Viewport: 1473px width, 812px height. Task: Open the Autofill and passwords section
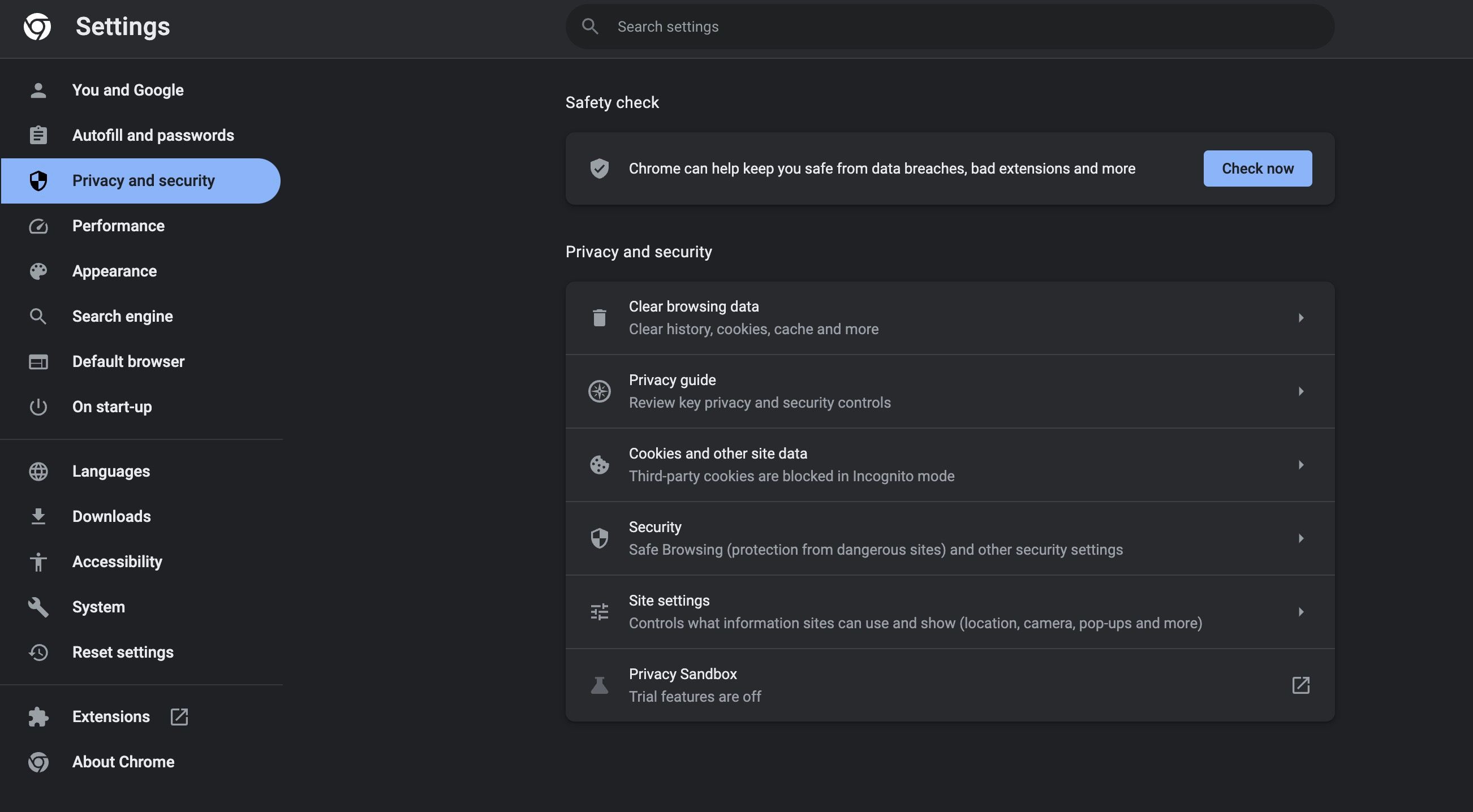(x=153, y=136)
